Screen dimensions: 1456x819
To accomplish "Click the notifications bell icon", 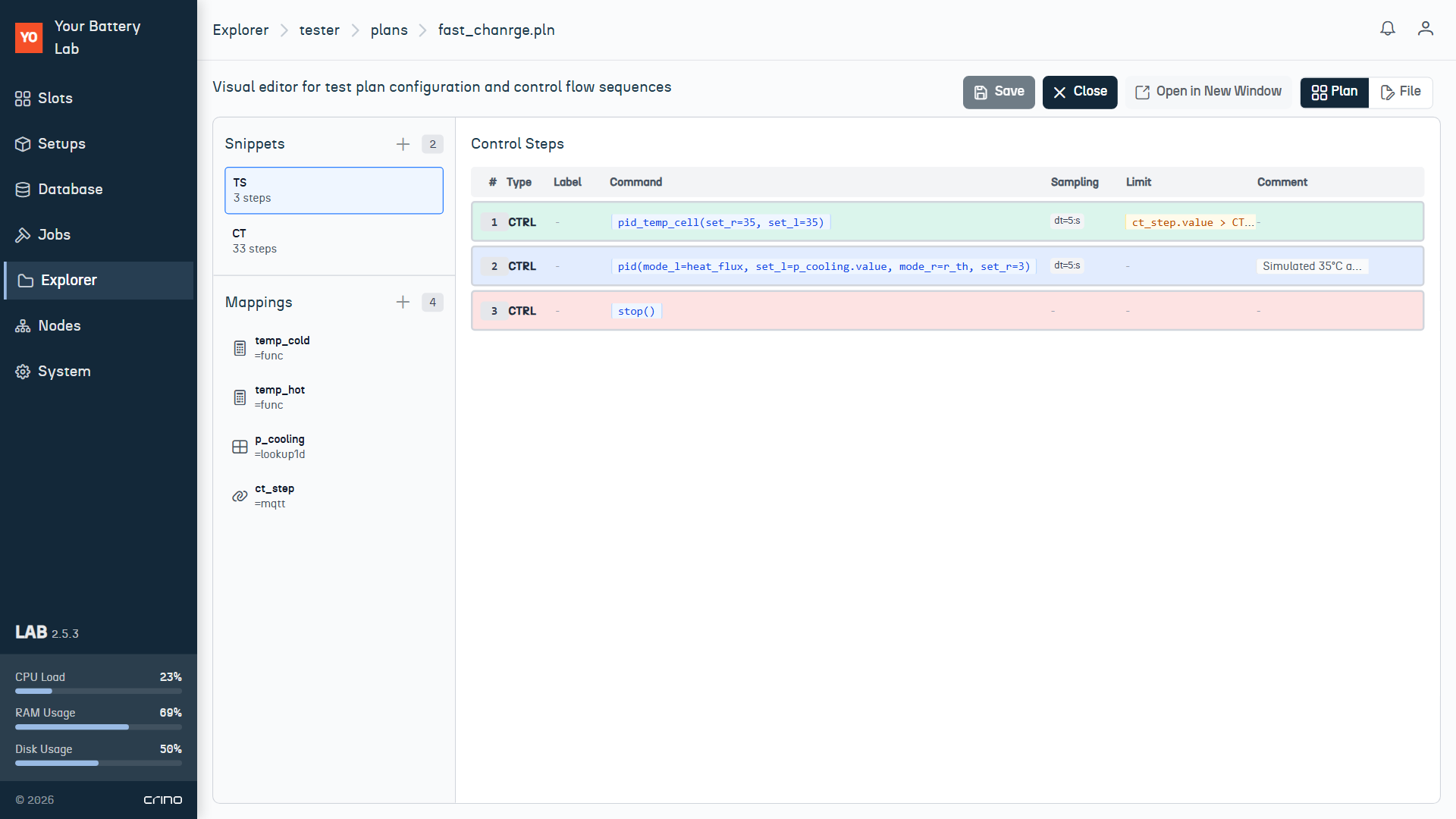I will click(x=1387, y=29).
